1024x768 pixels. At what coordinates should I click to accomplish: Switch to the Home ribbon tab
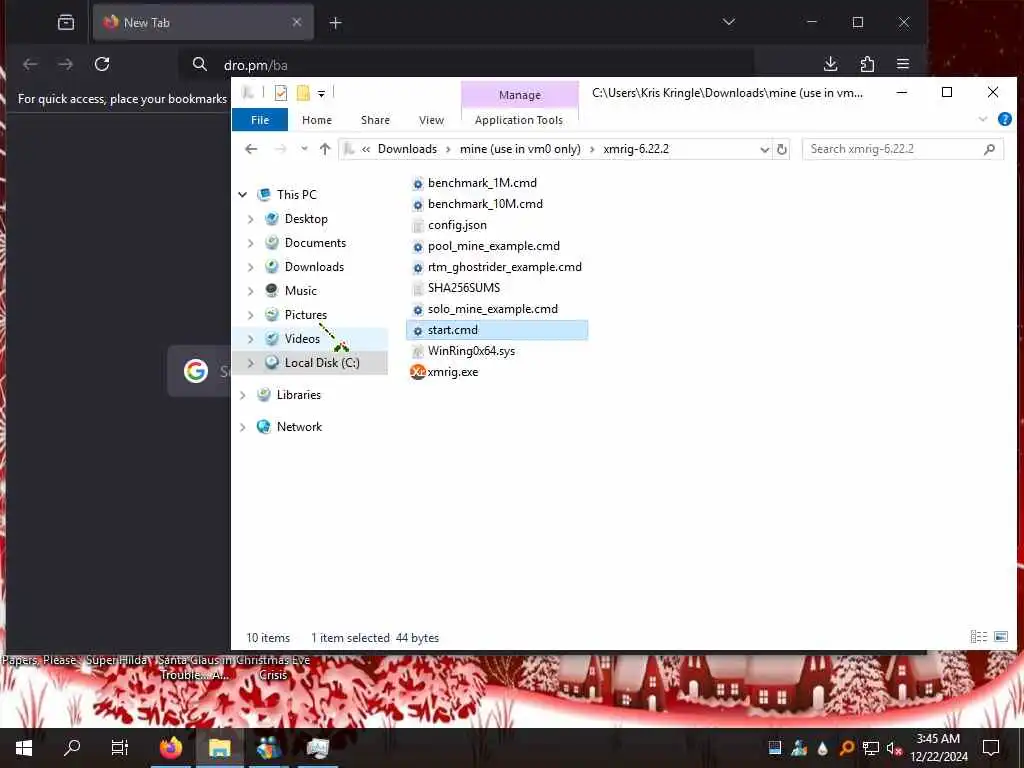tap(317, 120)
